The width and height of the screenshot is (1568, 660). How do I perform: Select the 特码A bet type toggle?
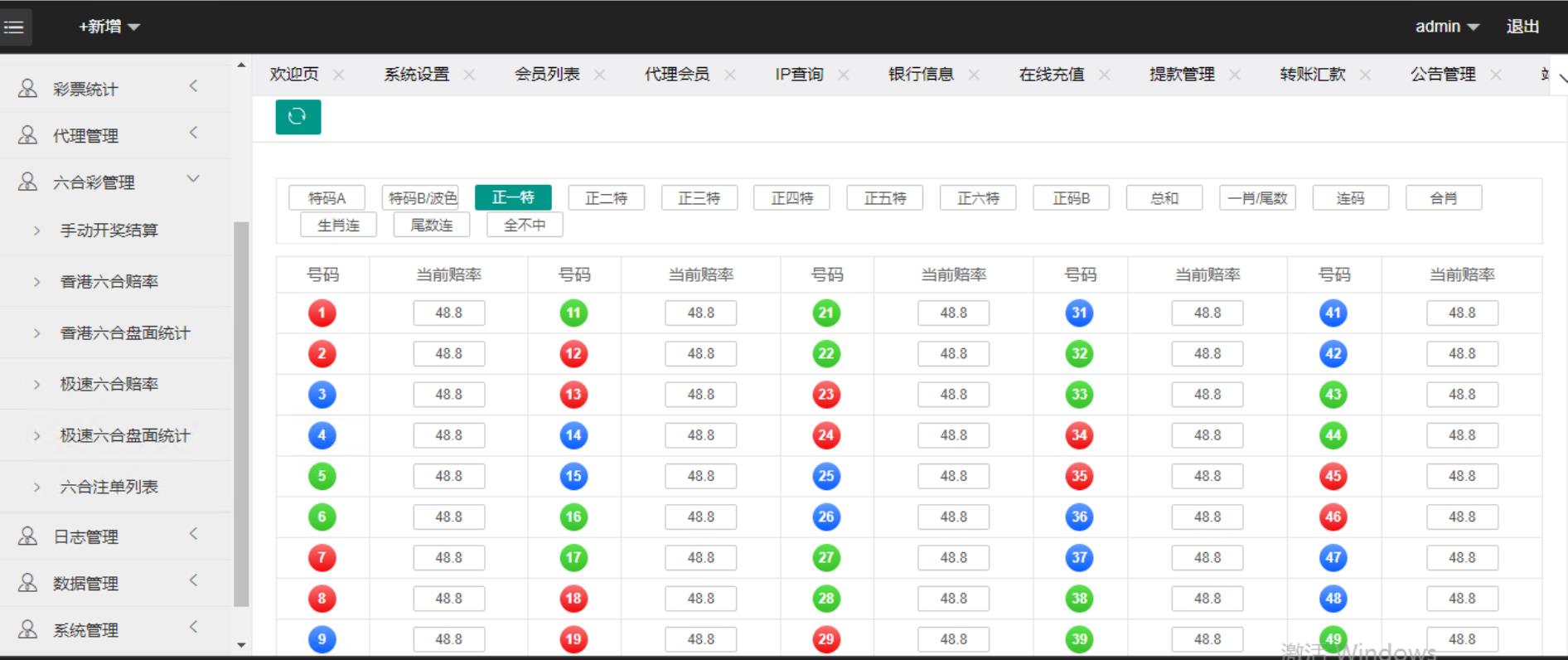pyautogui.click(x=327, y=198)
